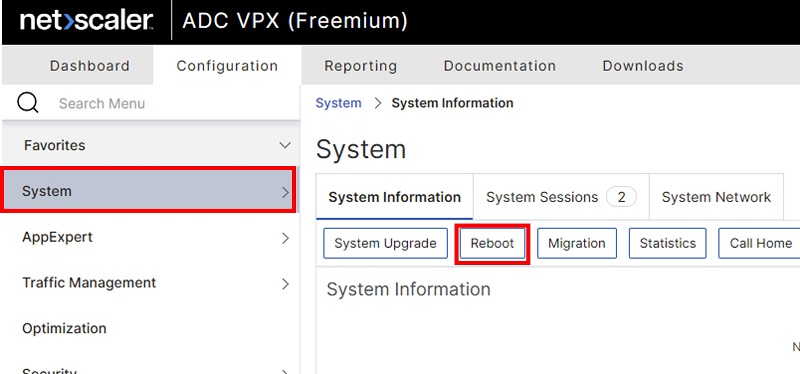Select the System Network tab
The width and height of the screenshot is (800, 374).
point(716,197)
